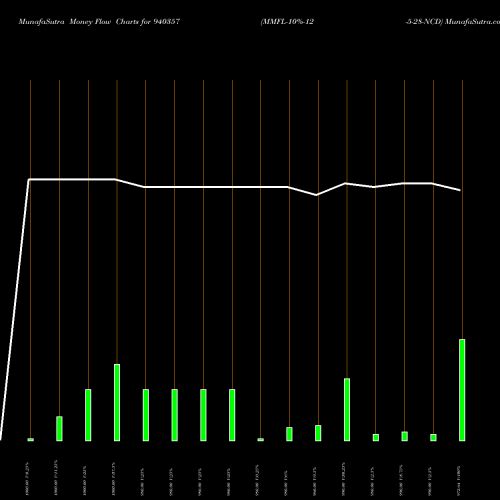The image size is (500, 500).
Task: Click the white line's final endpoint
Action: [460, 190]
